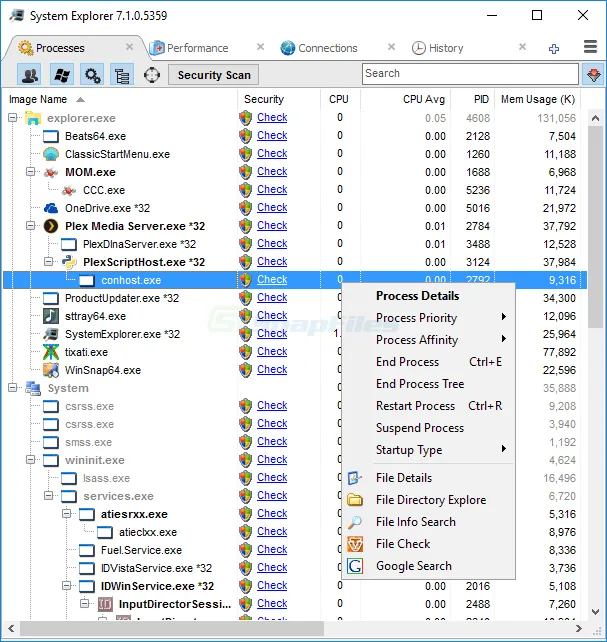The width and height of the screenshot is (607, 642).
Task: Open Process Affinity submenu
Action: [429, 340]
